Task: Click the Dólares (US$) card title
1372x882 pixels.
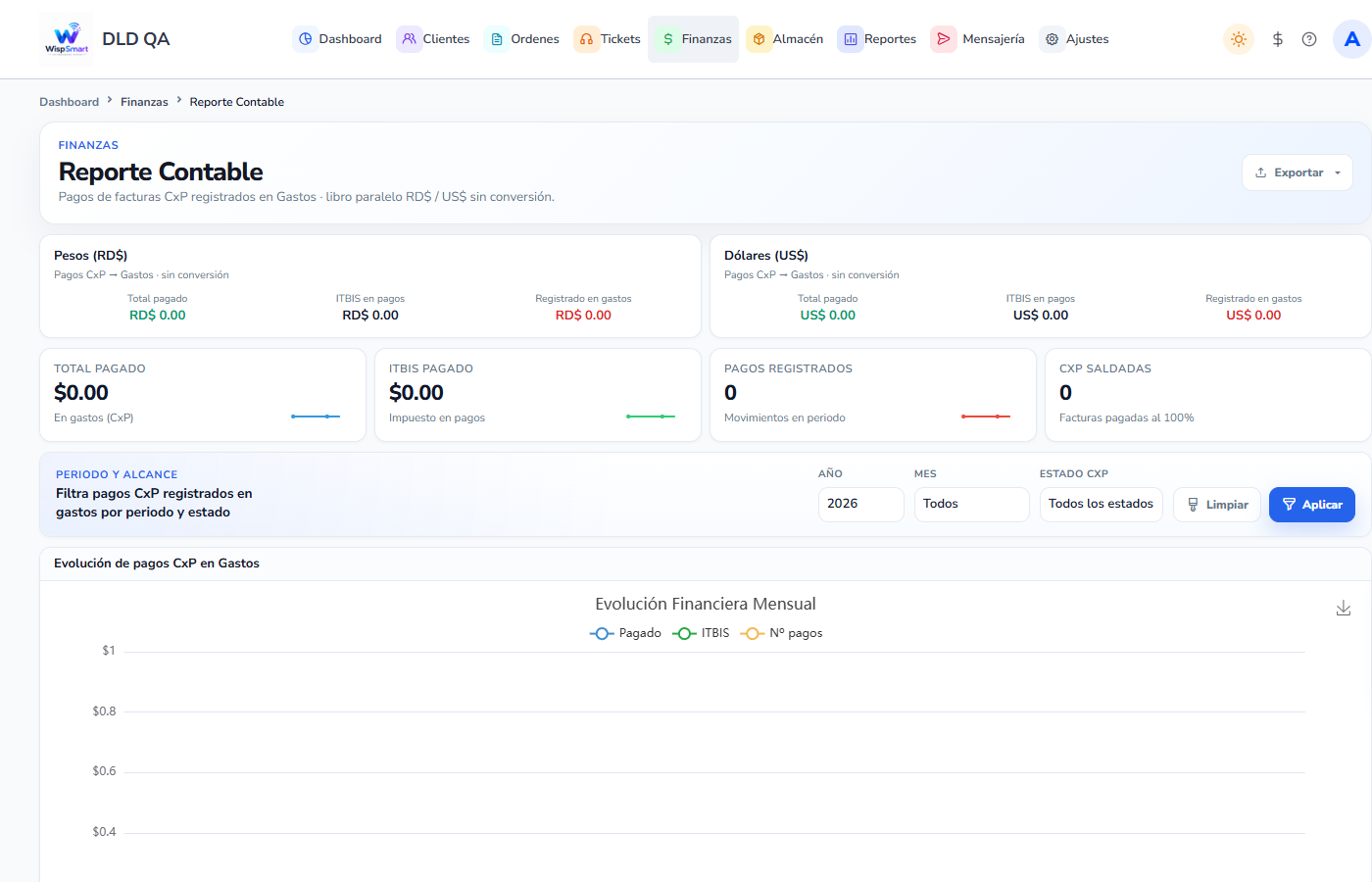Action: [x=766, y=256]
